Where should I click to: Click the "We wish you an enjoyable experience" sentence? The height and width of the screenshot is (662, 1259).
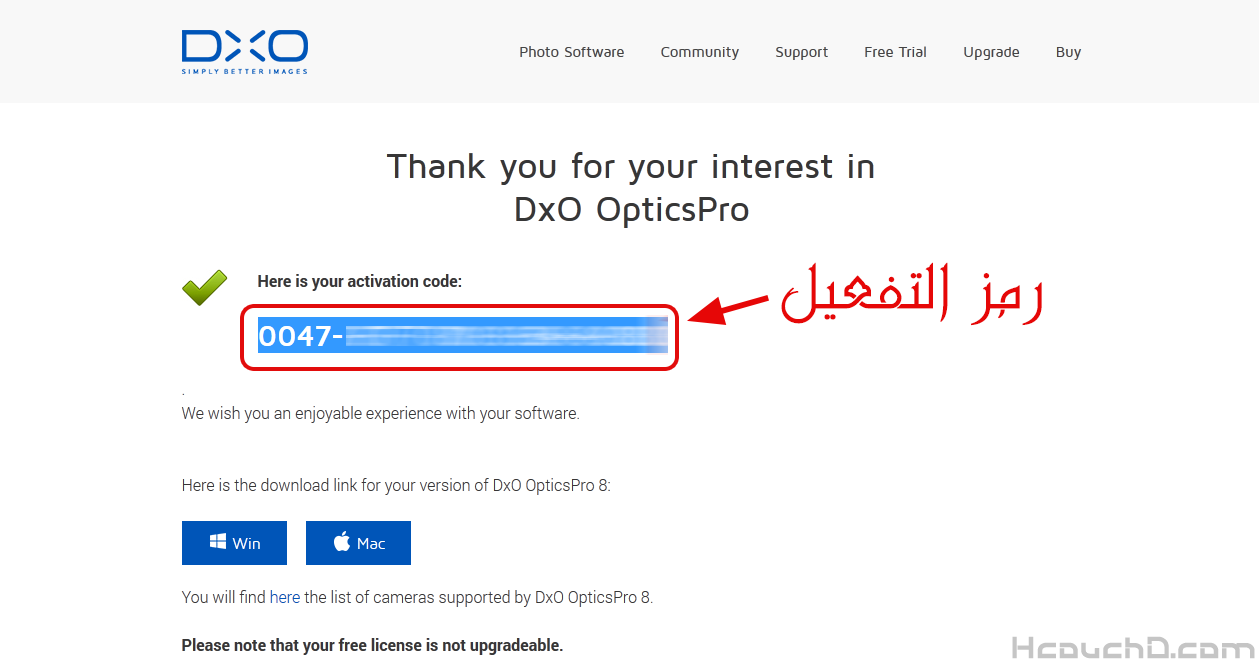coord(380,413)
